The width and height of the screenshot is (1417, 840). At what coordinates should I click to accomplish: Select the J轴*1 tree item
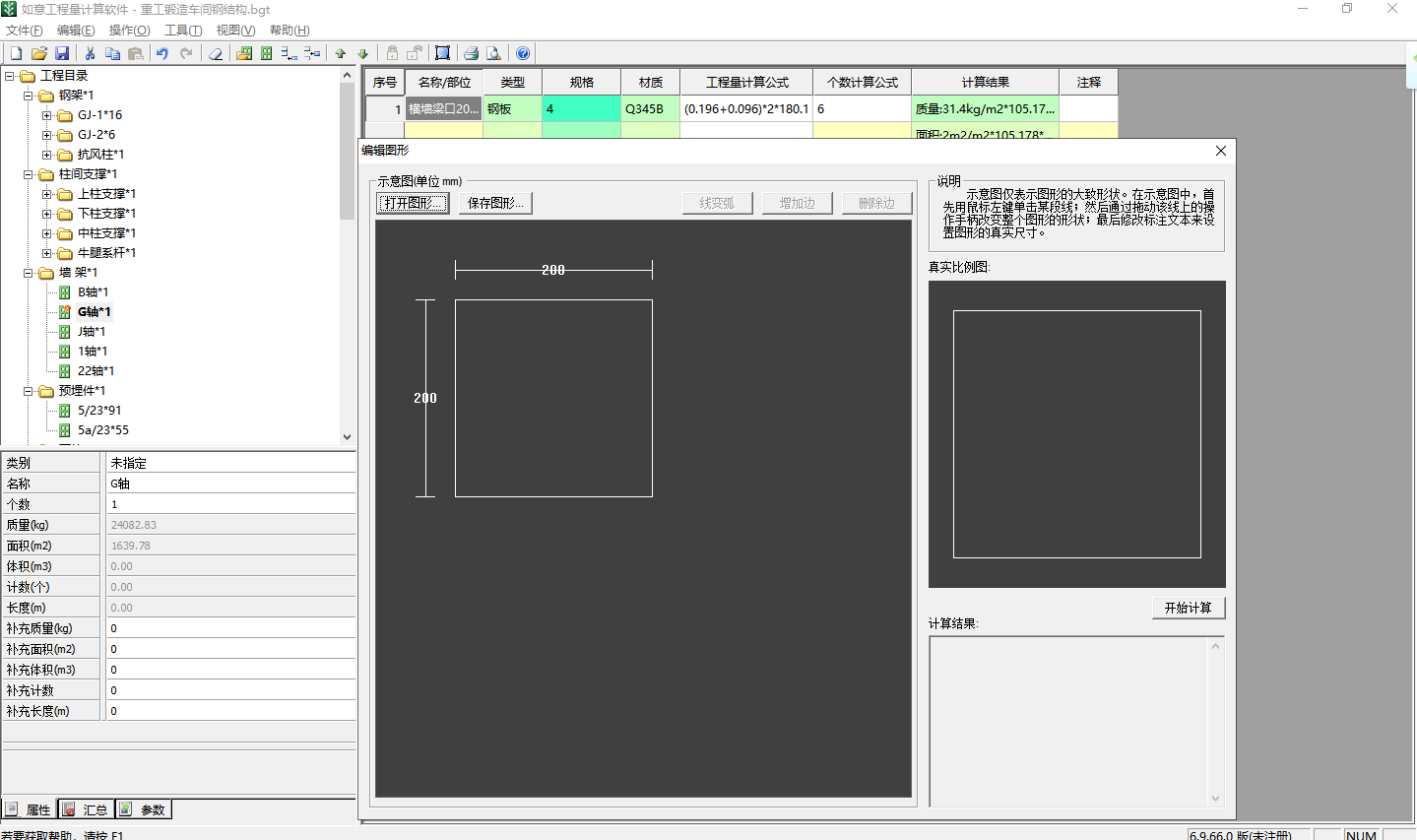click(93, 332)
